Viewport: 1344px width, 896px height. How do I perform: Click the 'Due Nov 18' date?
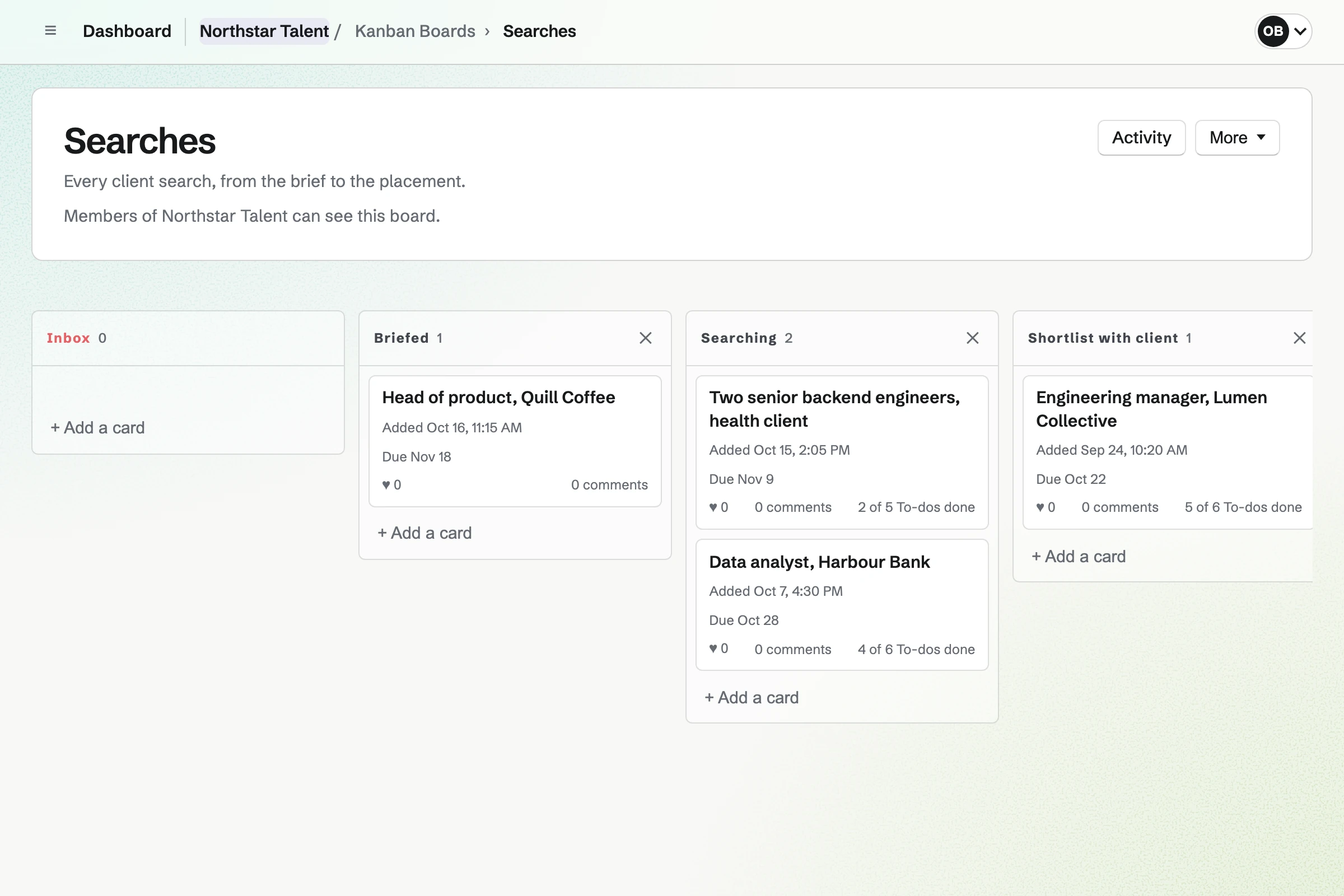[417, 456]
